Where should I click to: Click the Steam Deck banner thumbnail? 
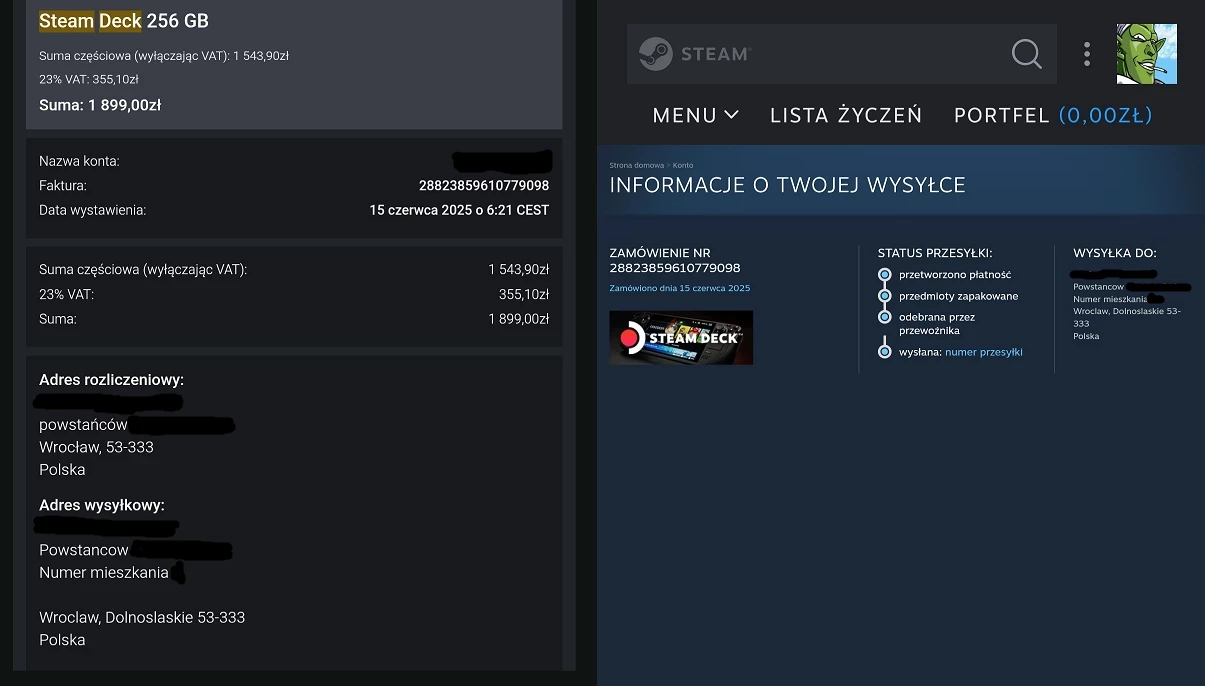coord(681,338)
